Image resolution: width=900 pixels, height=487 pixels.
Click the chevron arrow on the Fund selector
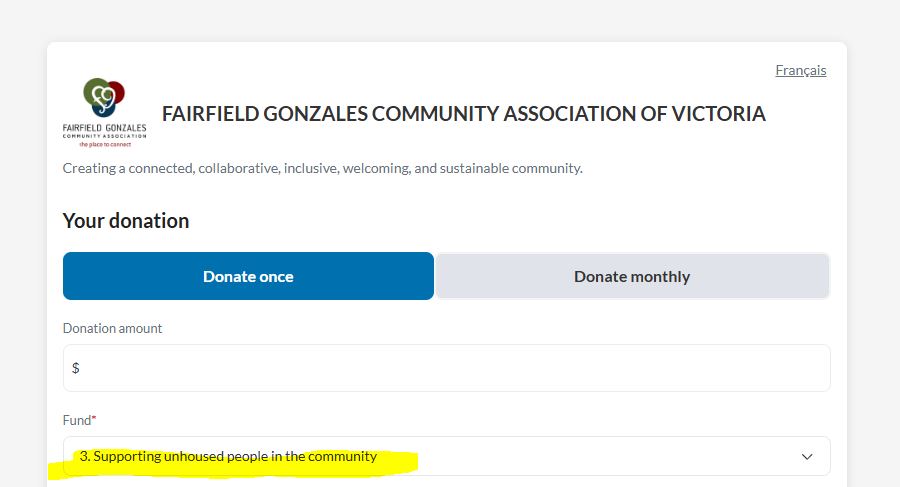point(808,457)
